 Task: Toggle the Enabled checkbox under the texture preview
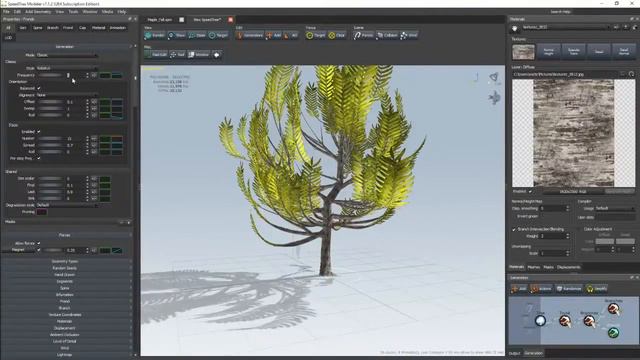[x=530, y=191]
